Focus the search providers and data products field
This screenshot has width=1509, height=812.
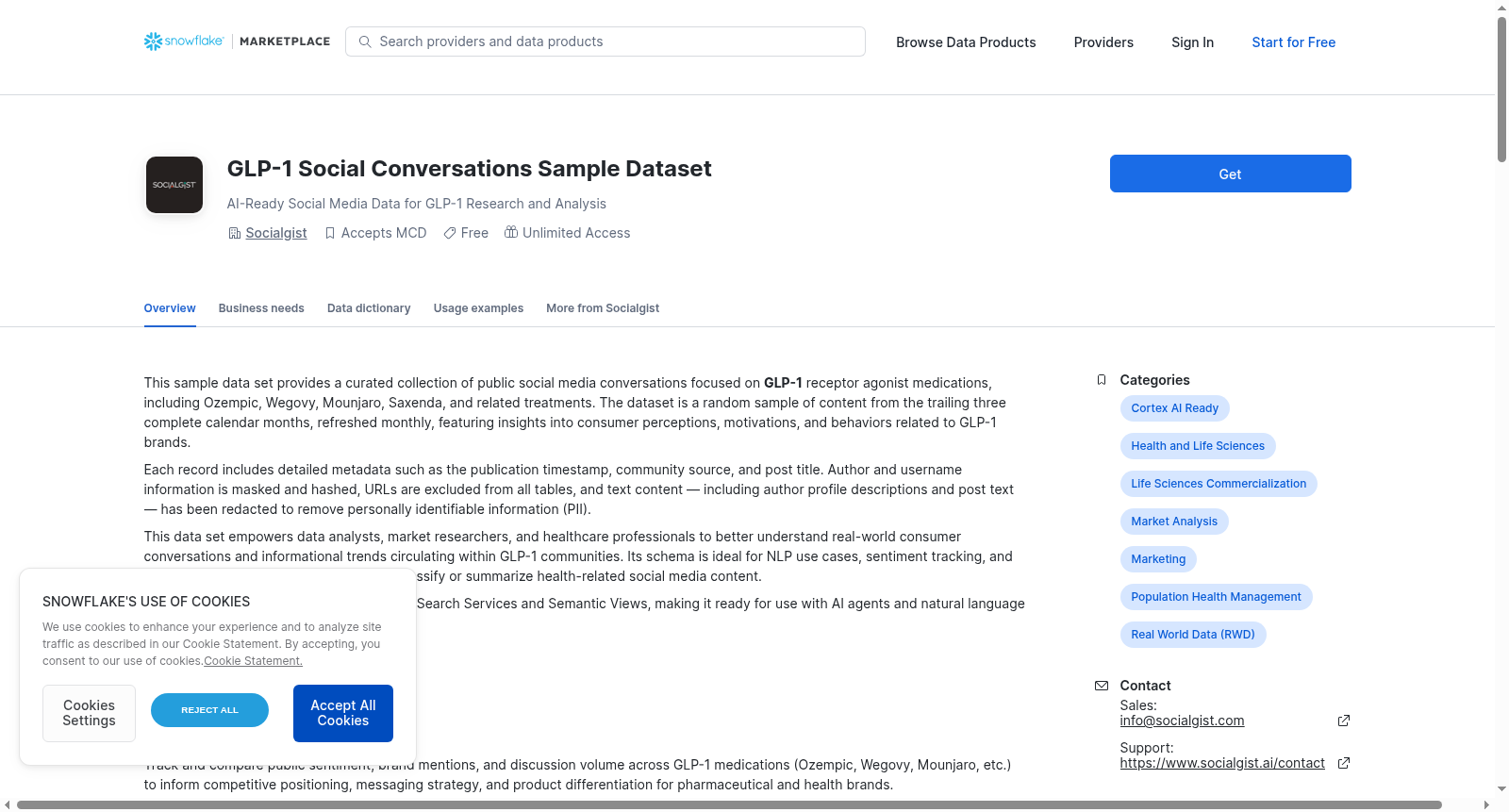(605, 41)
